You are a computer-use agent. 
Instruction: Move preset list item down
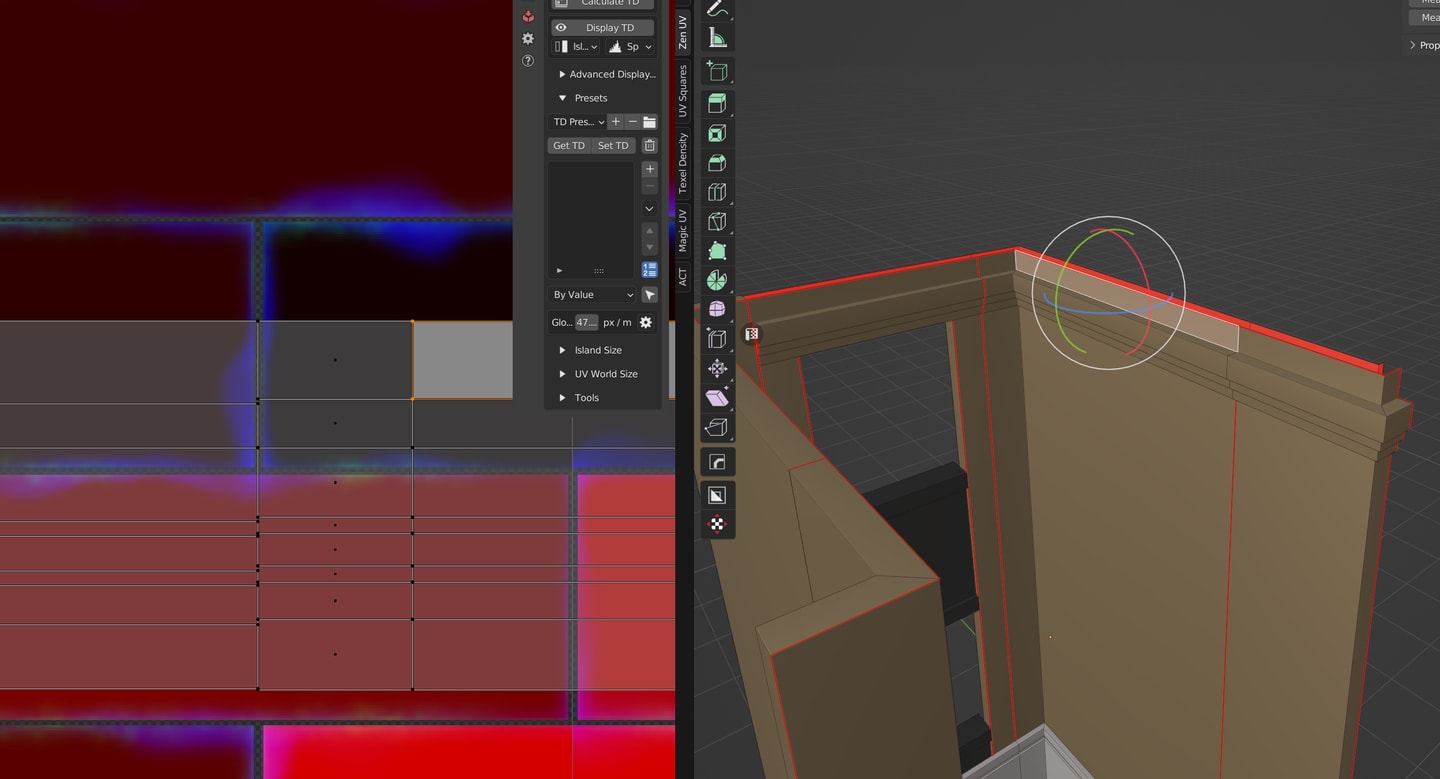pos(649,247)
